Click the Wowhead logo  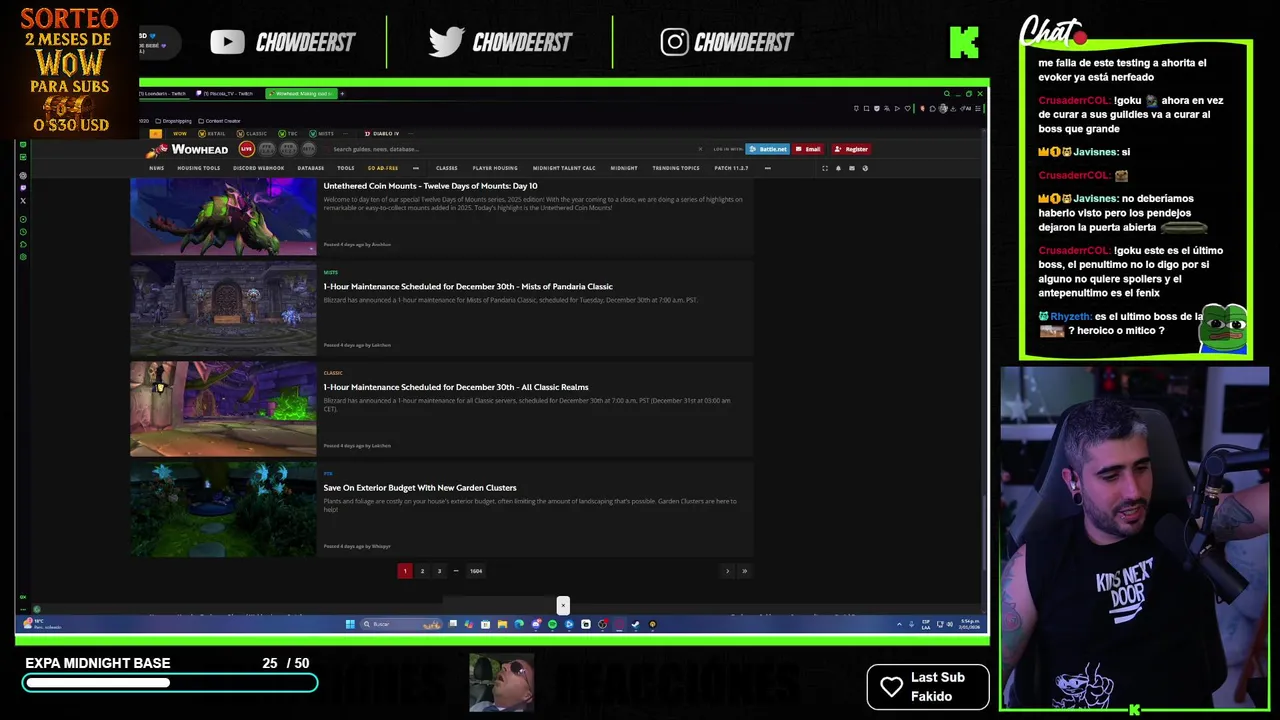188,150
